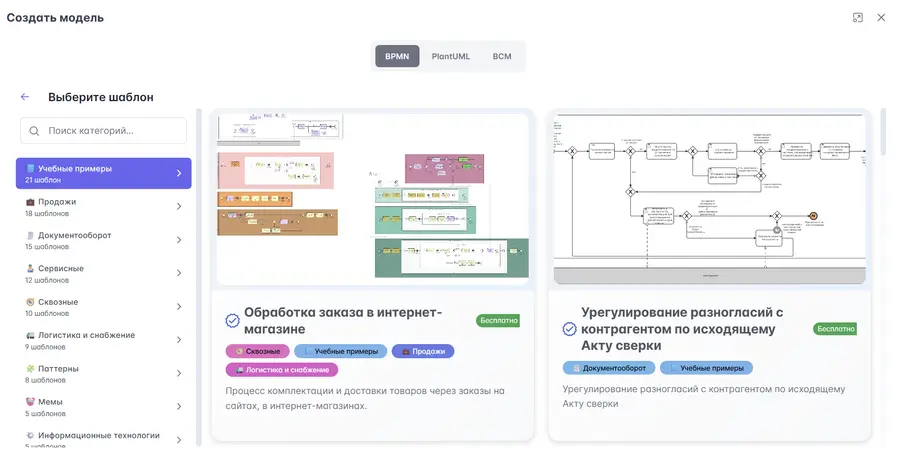Click the expand dialog icon at top right
Viewport: 900px width, 466px height.
pos(858,18)
